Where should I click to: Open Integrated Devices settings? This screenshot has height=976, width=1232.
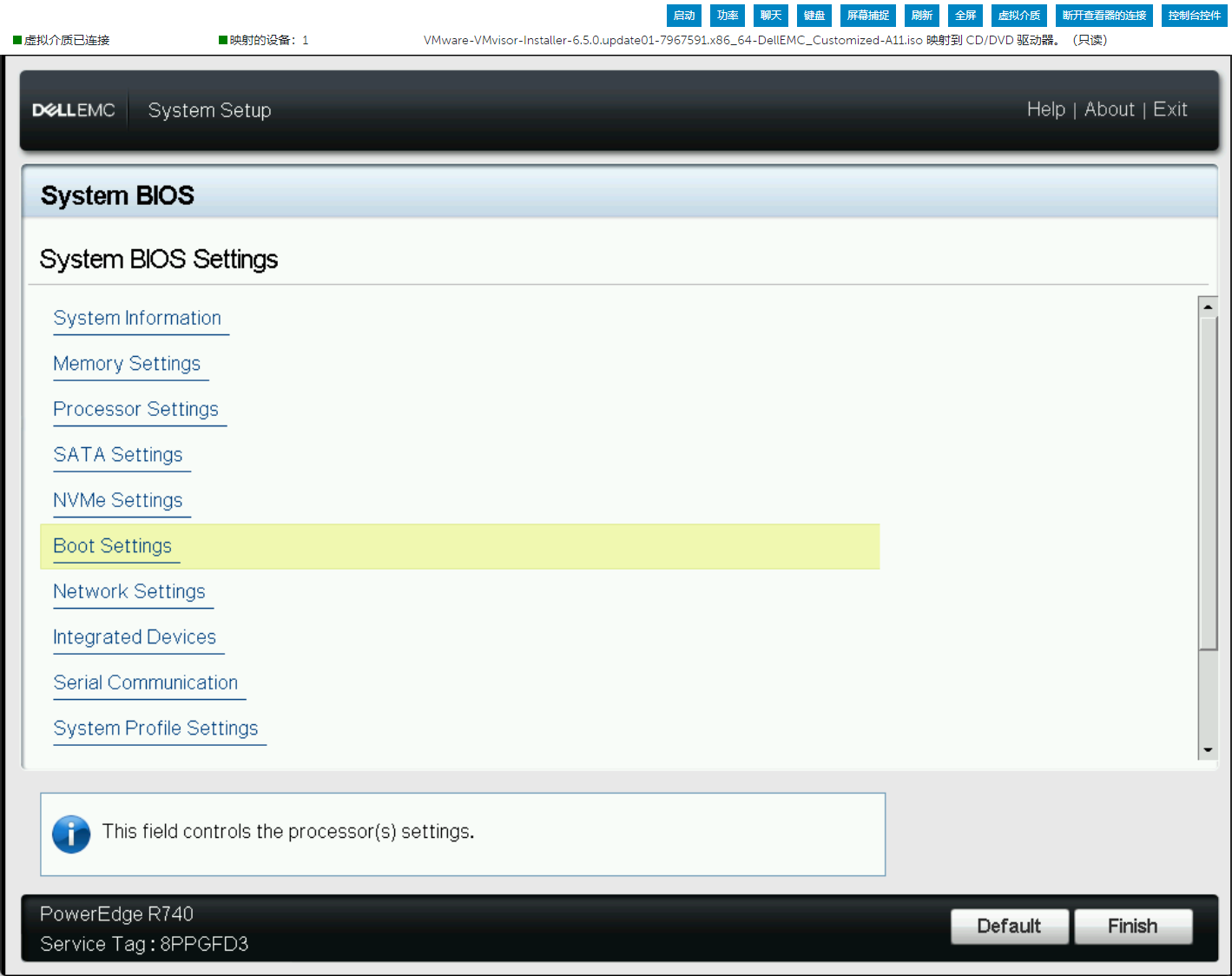pyautogui.click(x=135, y=637)
